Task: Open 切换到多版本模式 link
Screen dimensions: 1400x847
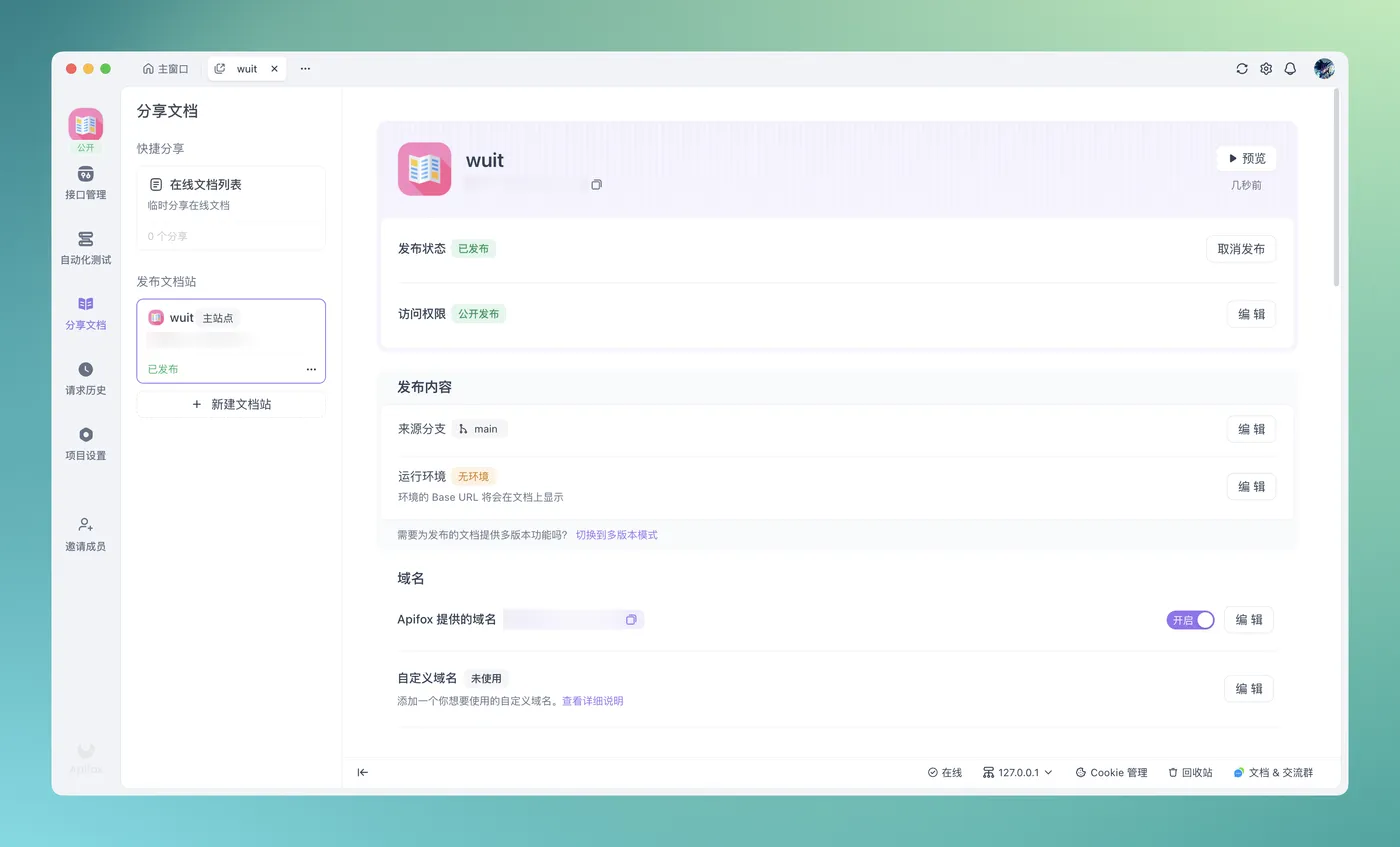Action: click(616, 535)
